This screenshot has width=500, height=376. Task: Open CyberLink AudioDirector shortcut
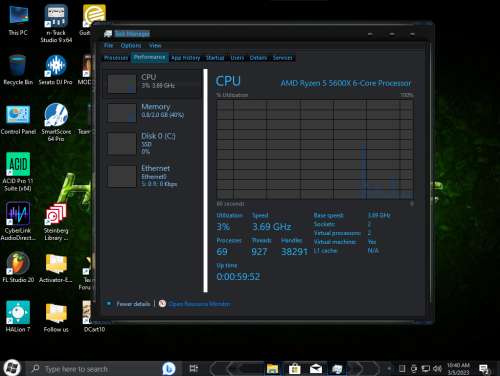[18, 221]
